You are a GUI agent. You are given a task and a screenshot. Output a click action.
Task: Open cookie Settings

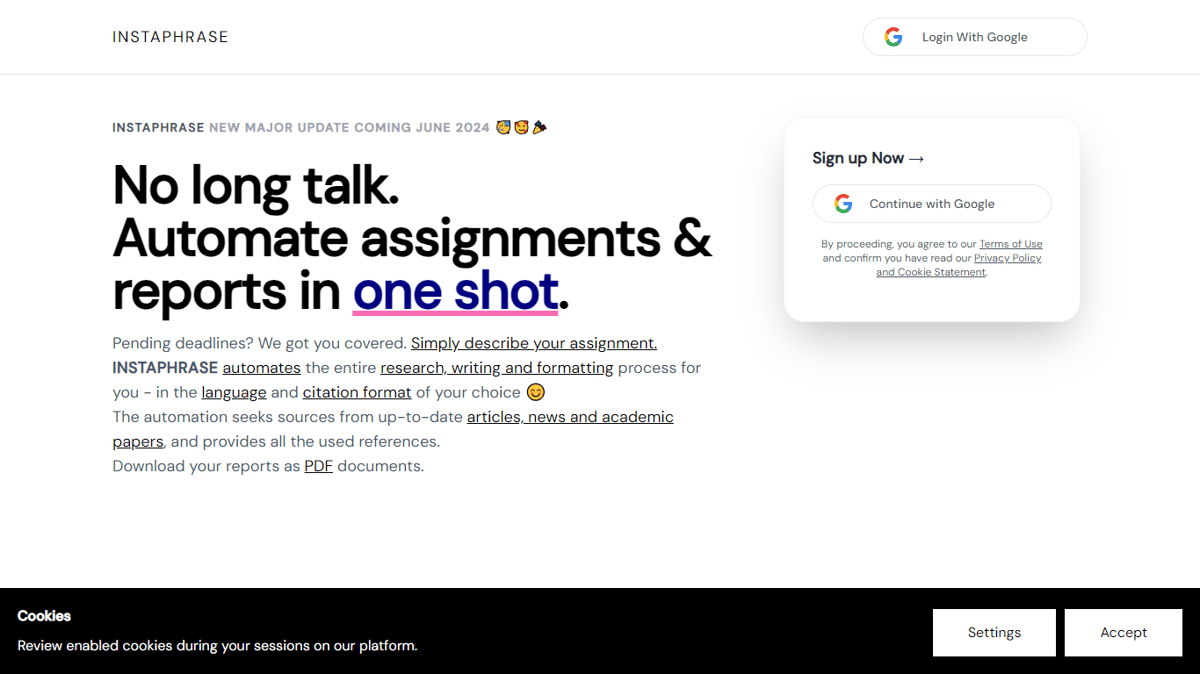coord(994,633)
